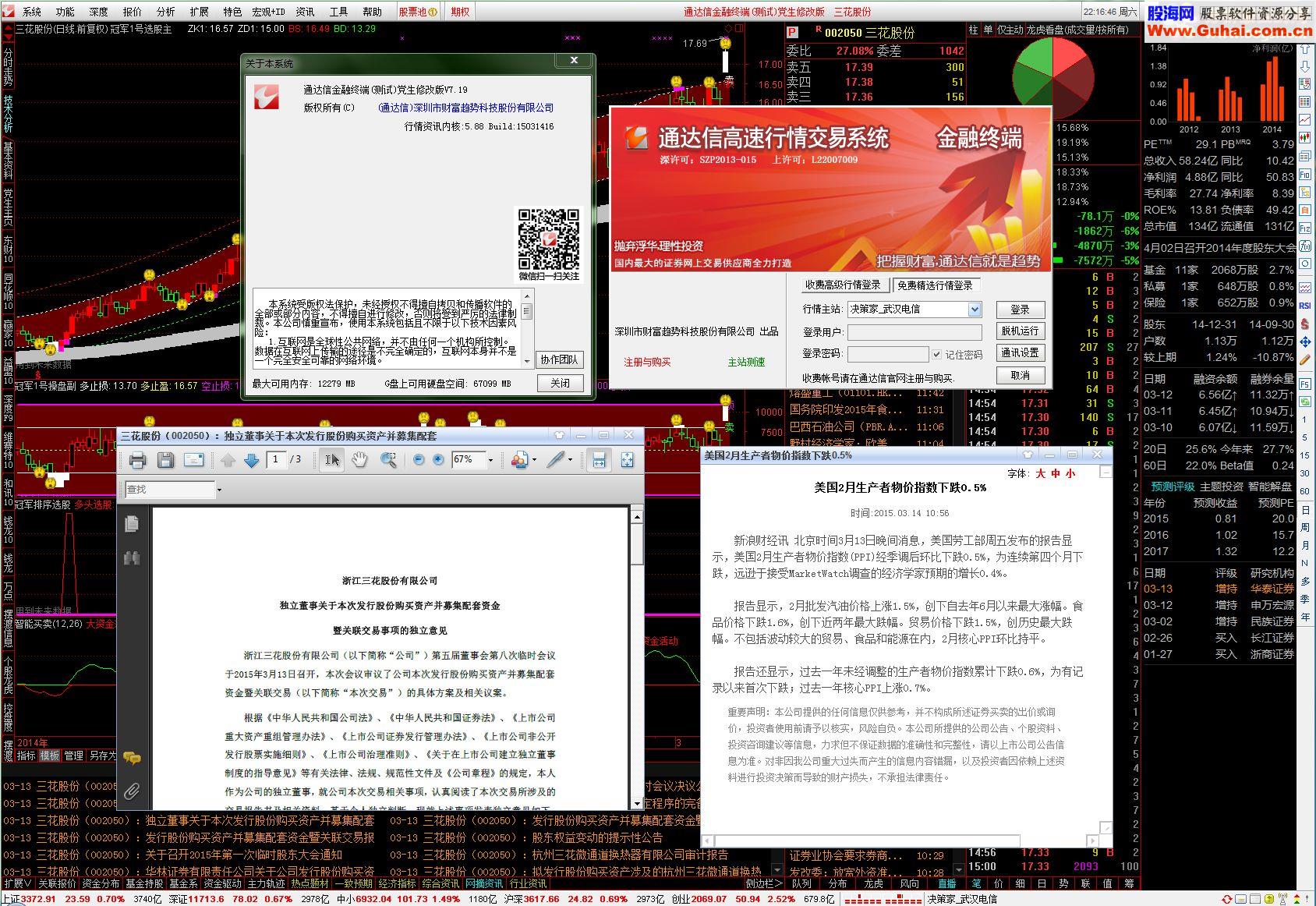Screen dimensions: 1316x906
Task: Click 登录 button in login dialog
Action: click(x=1020, y=310)
